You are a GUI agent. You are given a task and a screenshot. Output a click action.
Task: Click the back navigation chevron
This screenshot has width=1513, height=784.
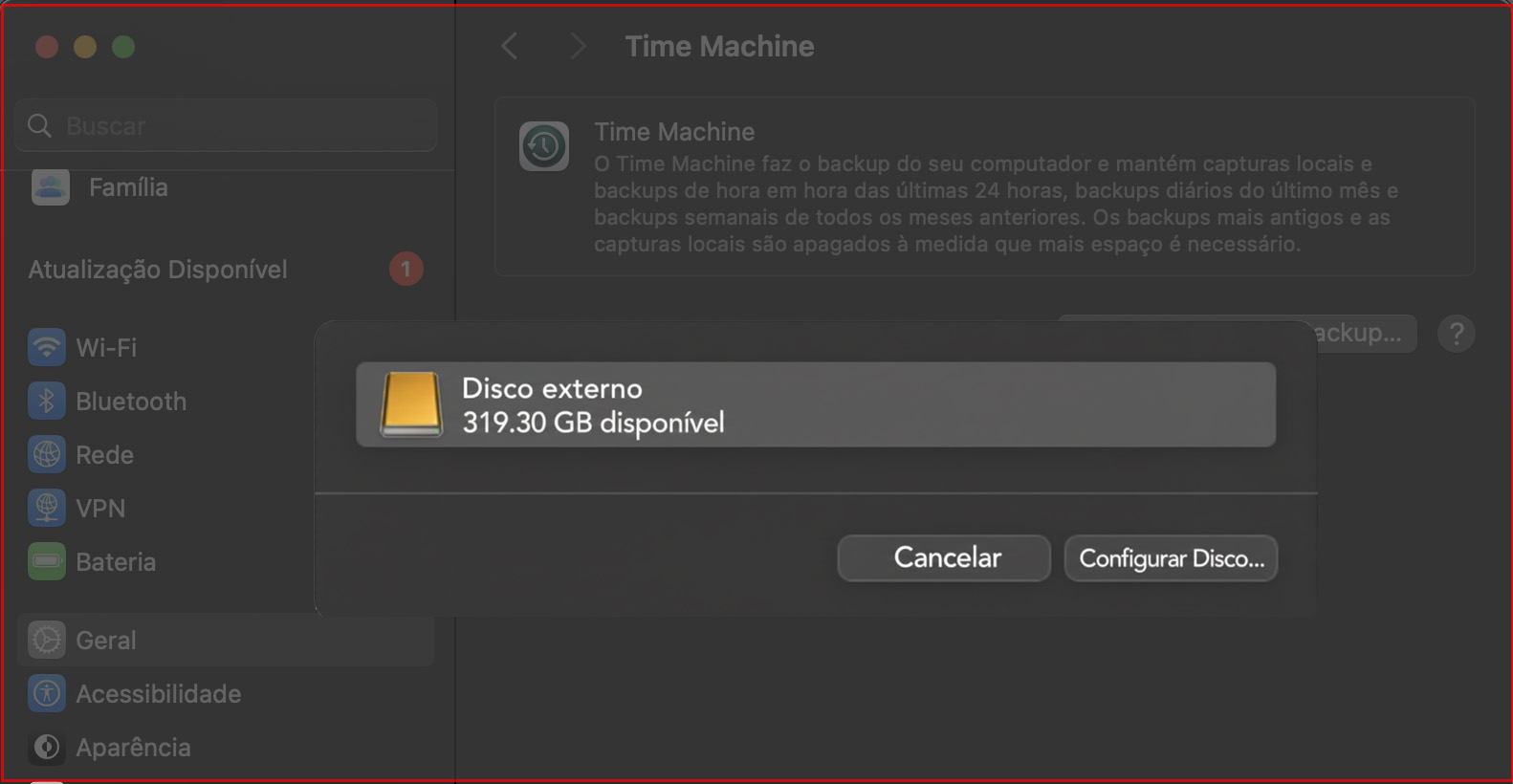[510, 45]
